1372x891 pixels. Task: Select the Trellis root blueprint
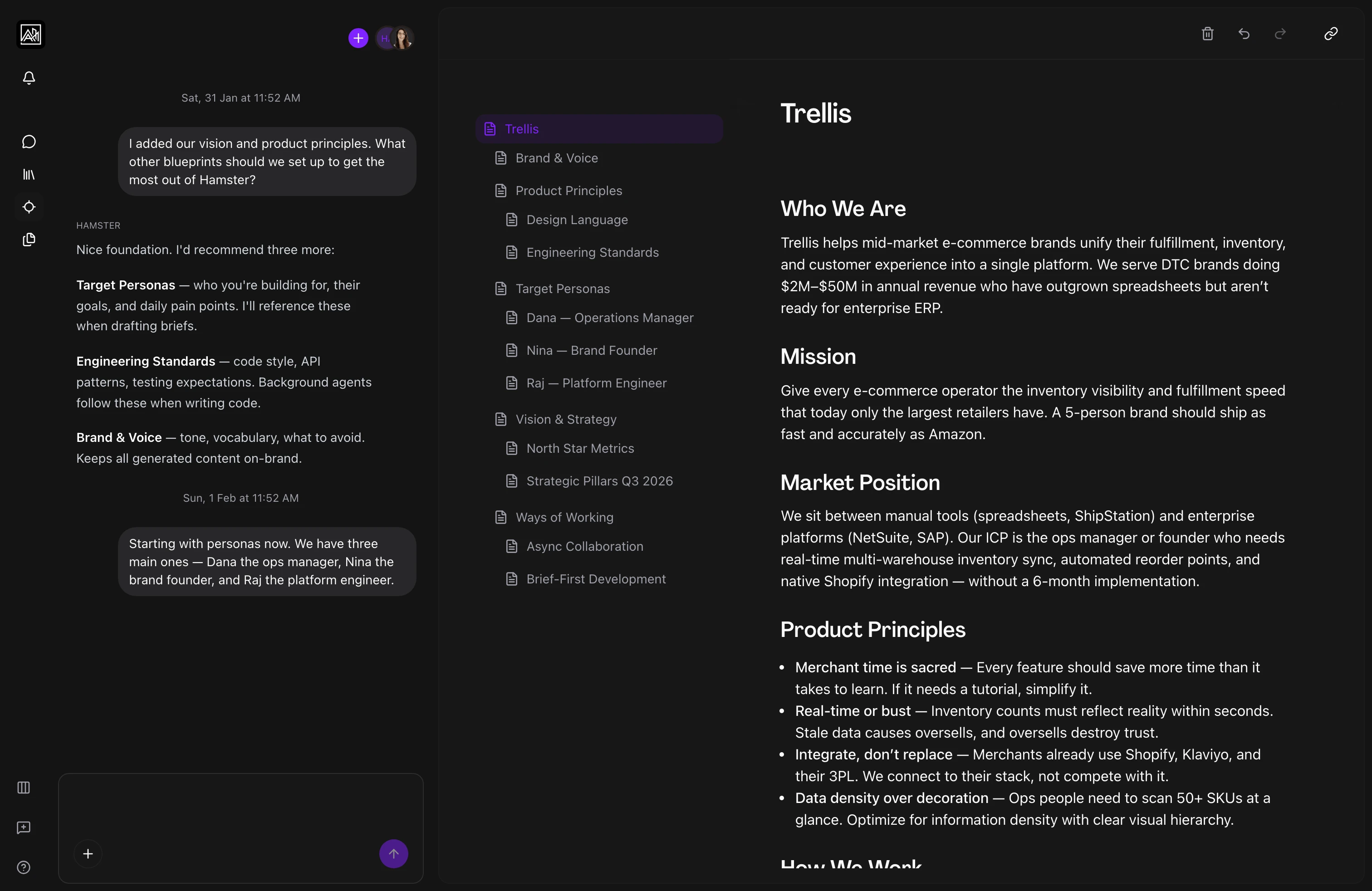(522, 129)
